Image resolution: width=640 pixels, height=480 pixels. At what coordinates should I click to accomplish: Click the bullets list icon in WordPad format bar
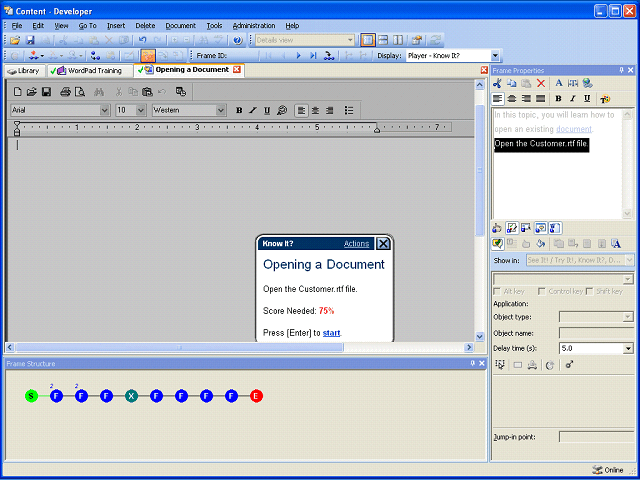349,110
